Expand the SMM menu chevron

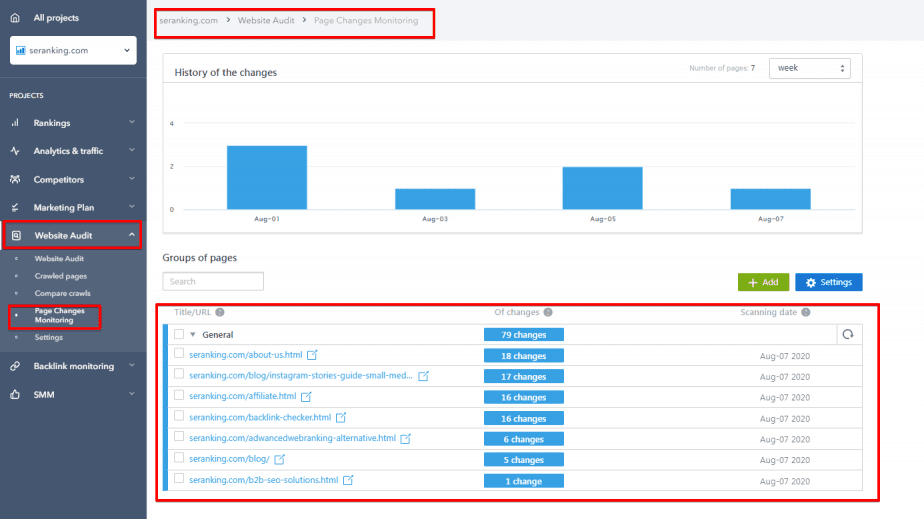point(131,394)
